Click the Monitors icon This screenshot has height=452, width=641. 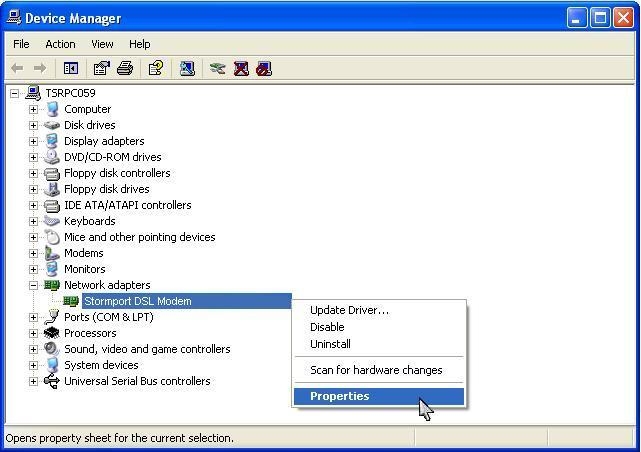pos(52,269)
